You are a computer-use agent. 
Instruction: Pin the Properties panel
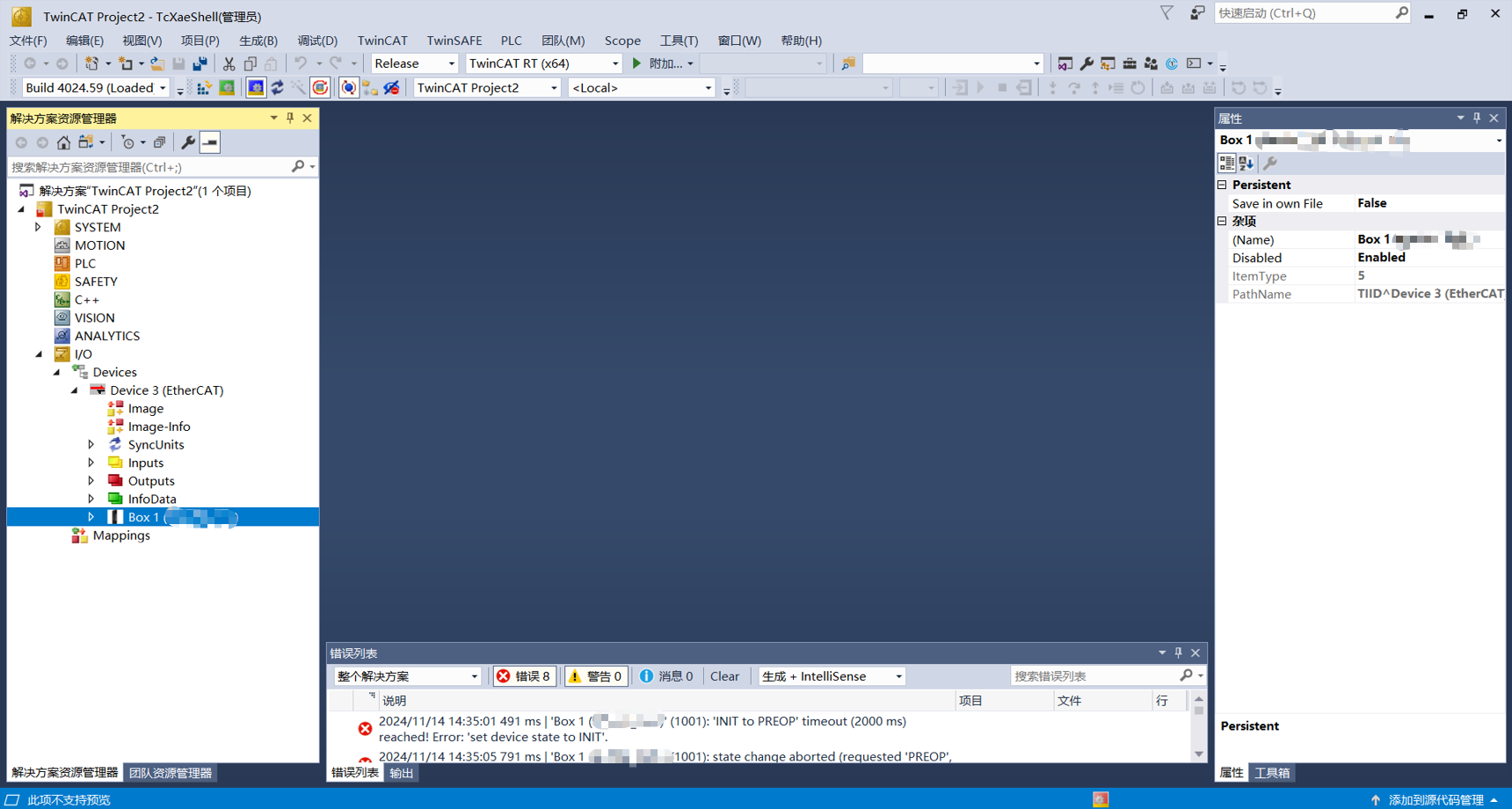pyautogui.click(x=1477, y=118)
